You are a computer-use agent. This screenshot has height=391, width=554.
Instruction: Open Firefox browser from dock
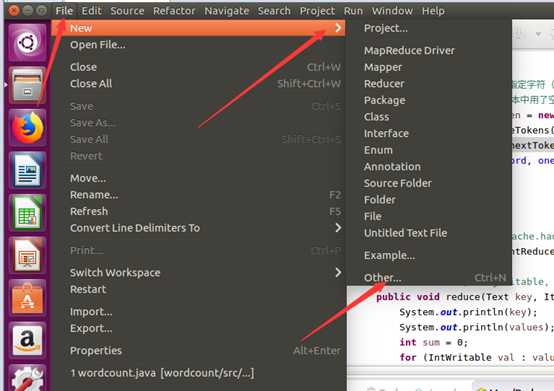(x=27, y=128)
